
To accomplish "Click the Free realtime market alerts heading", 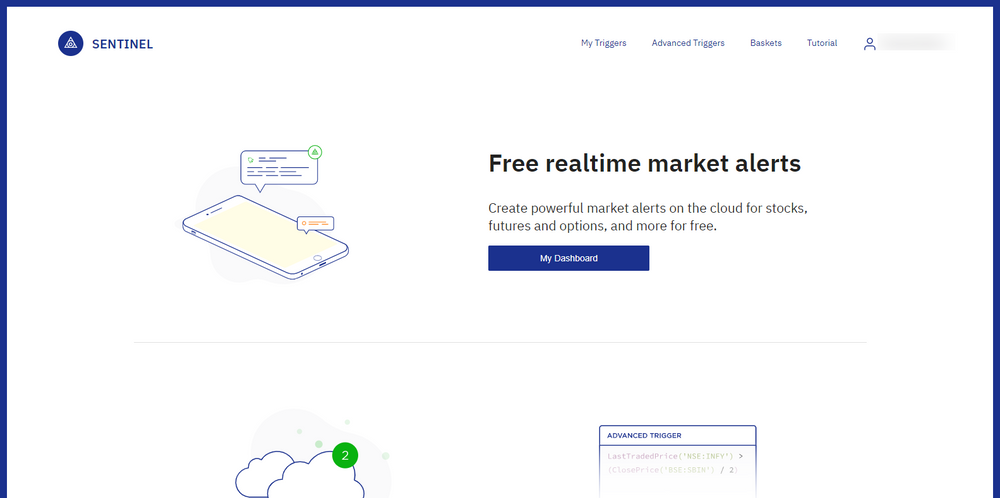I will click(645, 164).
